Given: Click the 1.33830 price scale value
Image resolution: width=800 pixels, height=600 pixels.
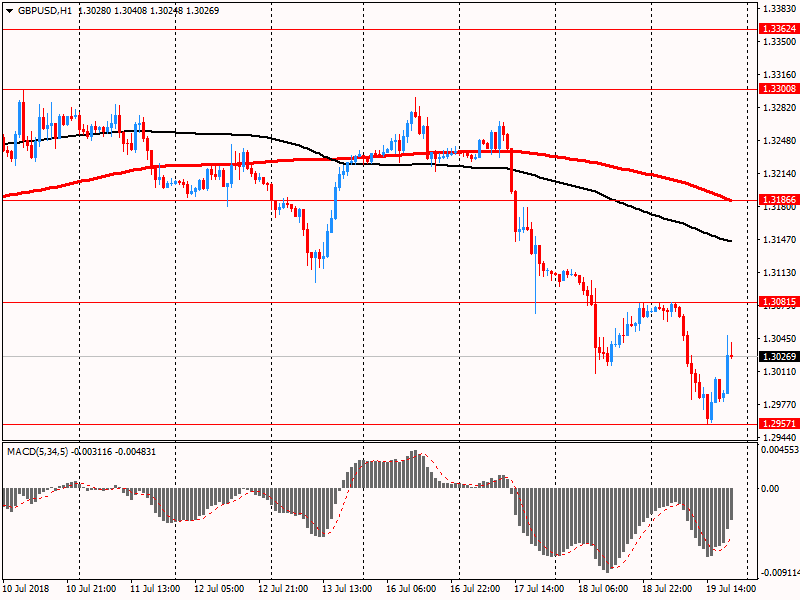Looking at the screenshot, I should coord(780,8).
